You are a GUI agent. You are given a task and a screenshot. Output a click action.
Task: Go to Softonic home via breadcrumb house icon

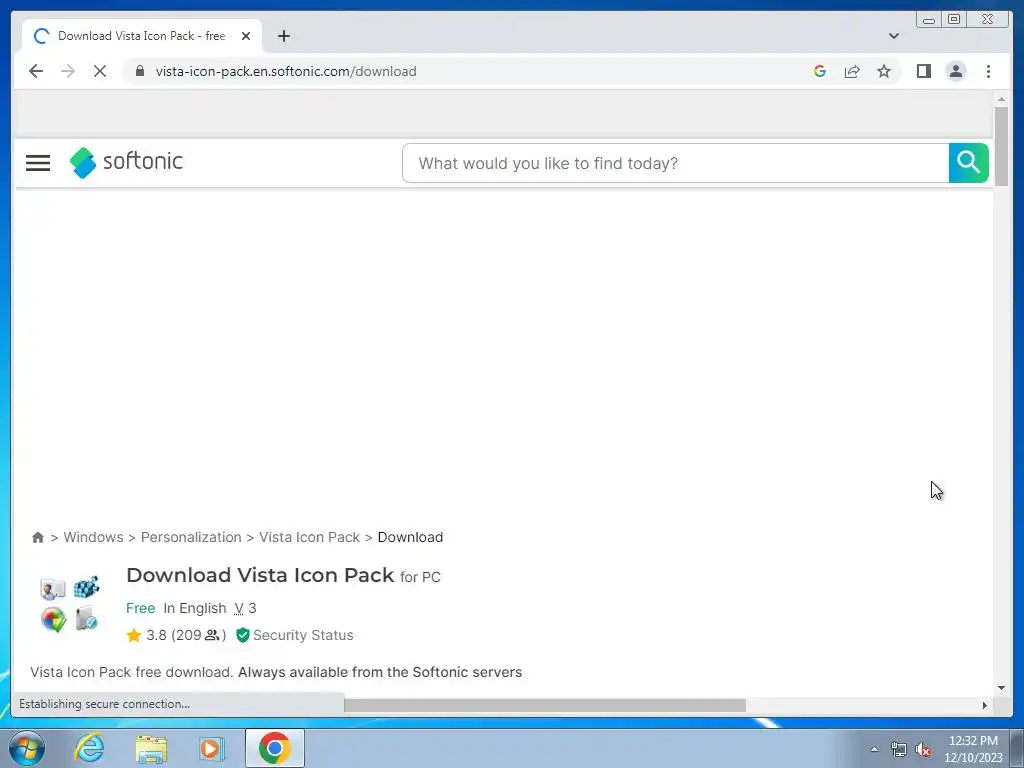click(x=38, y=537)
